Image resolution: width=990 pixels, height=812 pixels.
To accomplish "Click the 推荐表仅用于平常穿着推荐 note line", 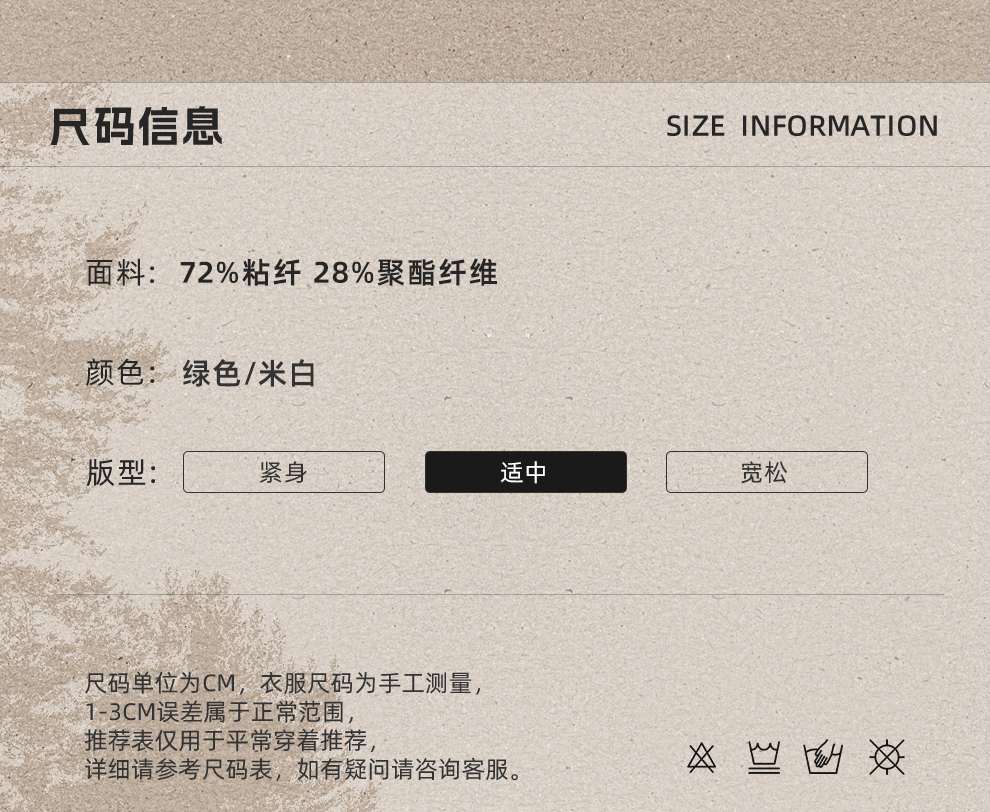I will click(226, 740).
